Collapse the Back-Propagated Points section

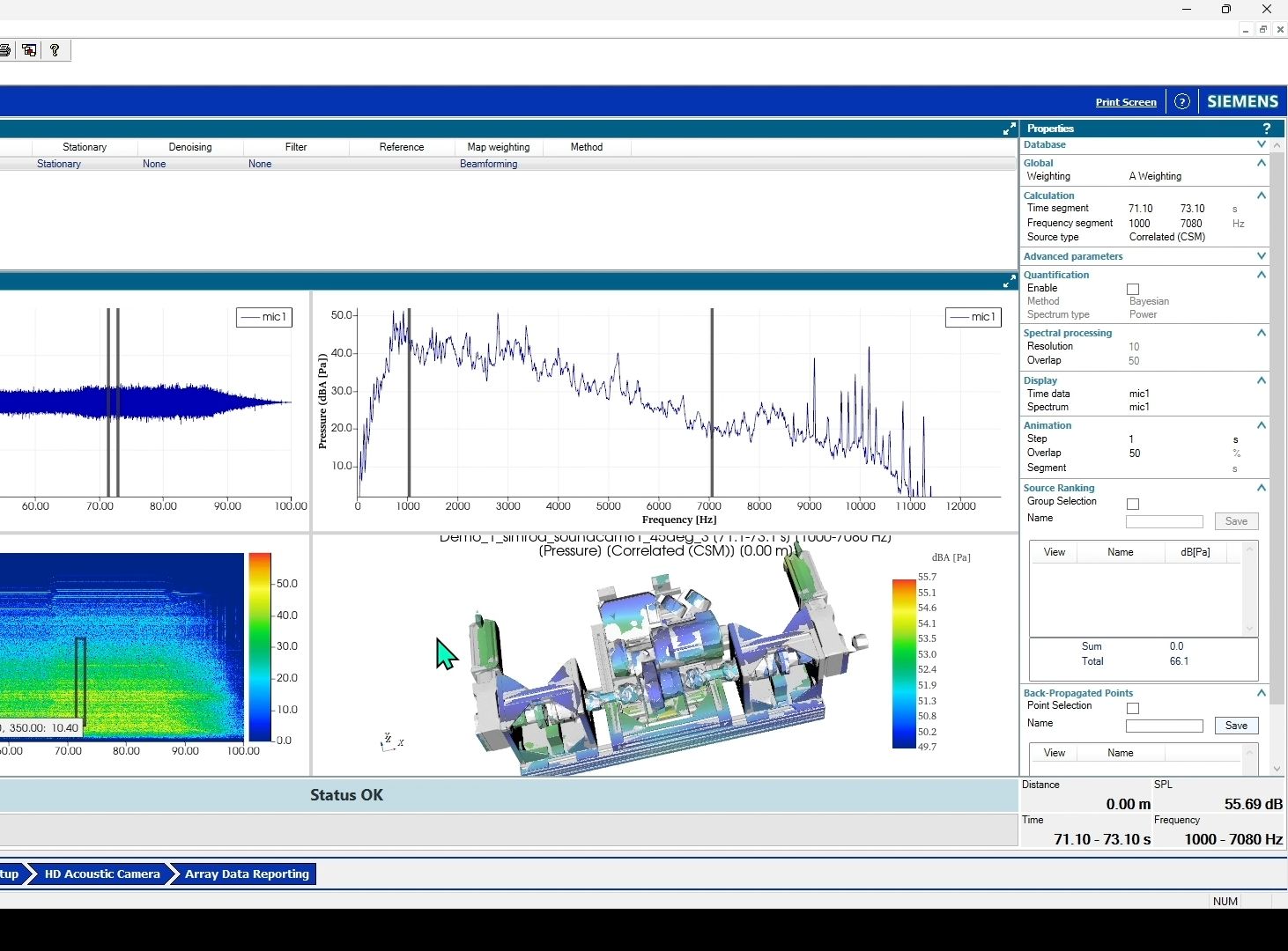(x=1262, y=693)
